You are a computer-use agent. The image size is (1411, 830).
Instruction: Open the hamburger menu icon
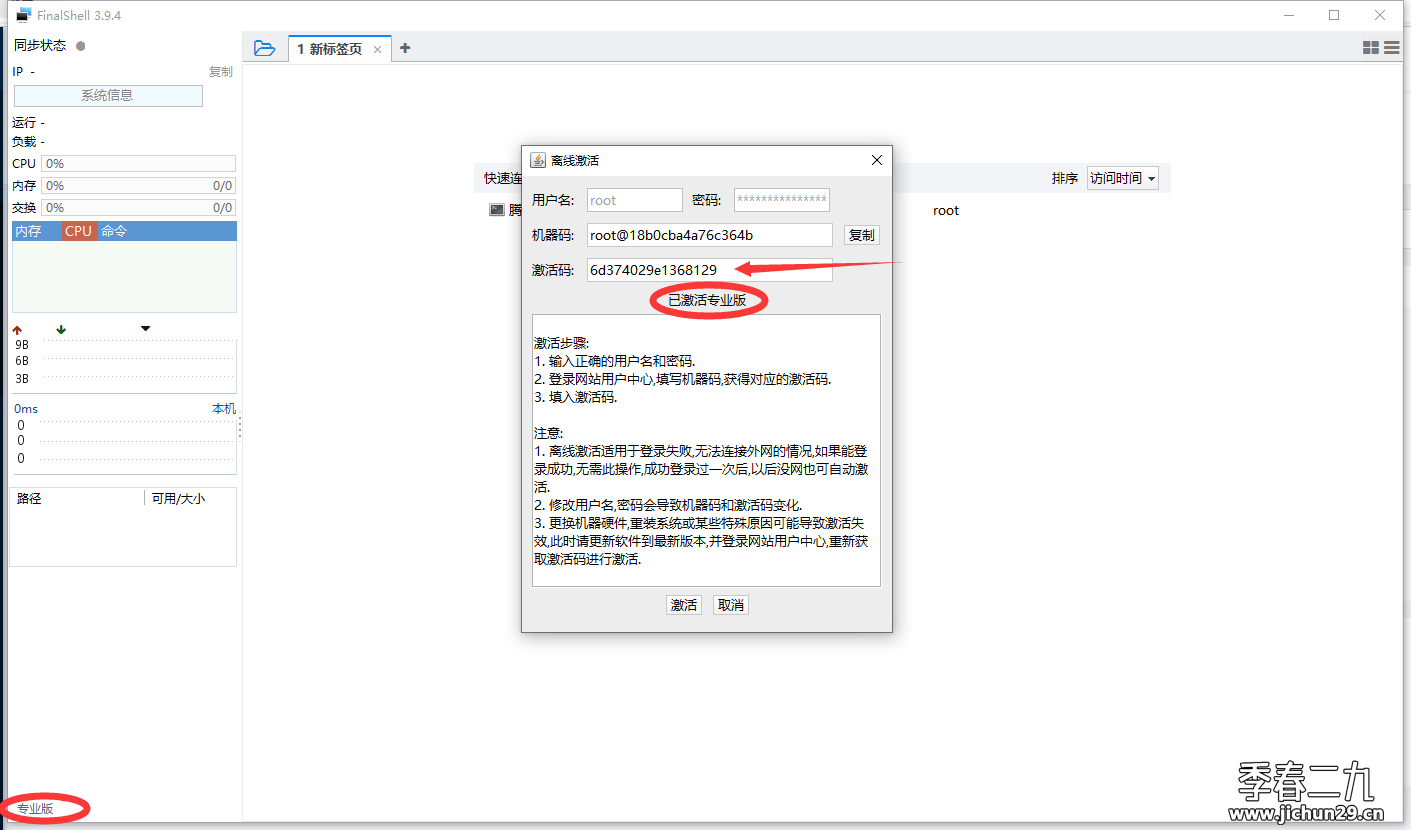point(1392,48)
